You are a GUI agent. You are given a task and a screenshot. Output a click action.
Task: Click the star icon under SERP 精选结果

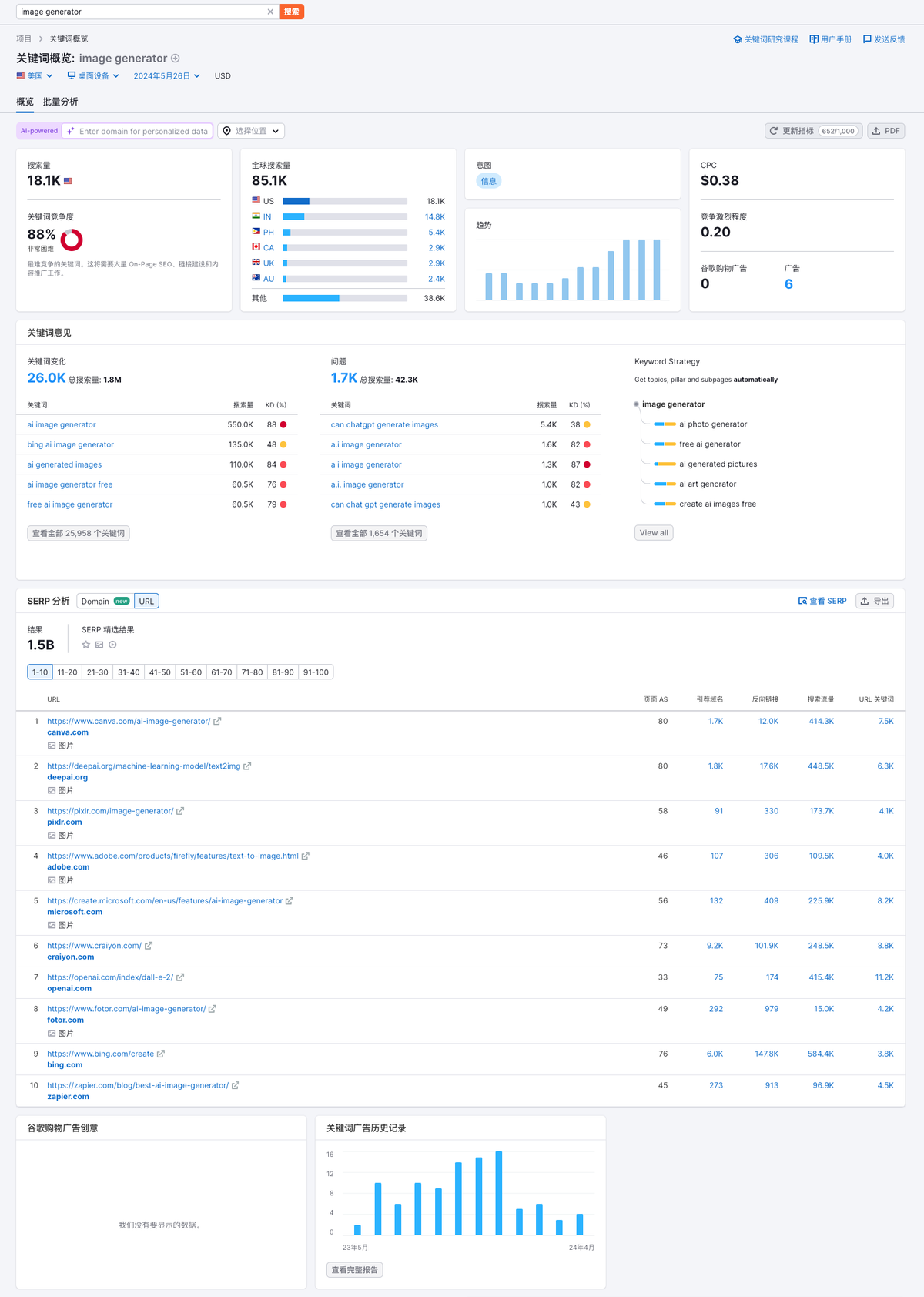(86, 645)
